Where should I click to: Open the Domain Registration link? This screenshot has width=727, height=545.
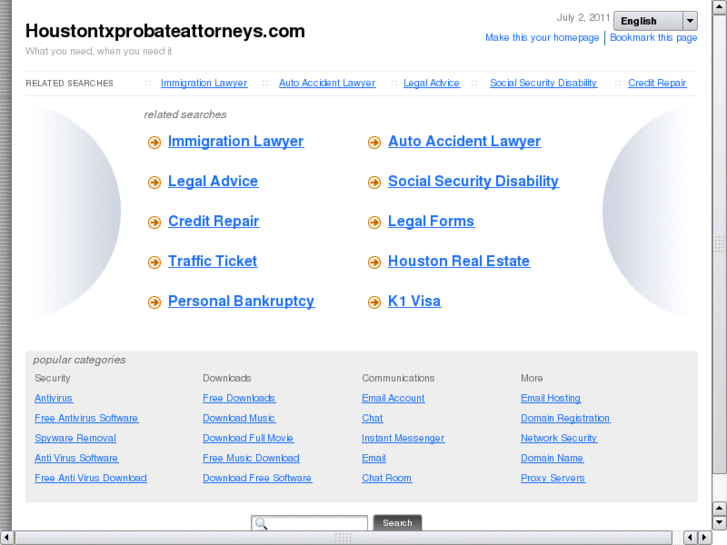click(x=565, y=418)
